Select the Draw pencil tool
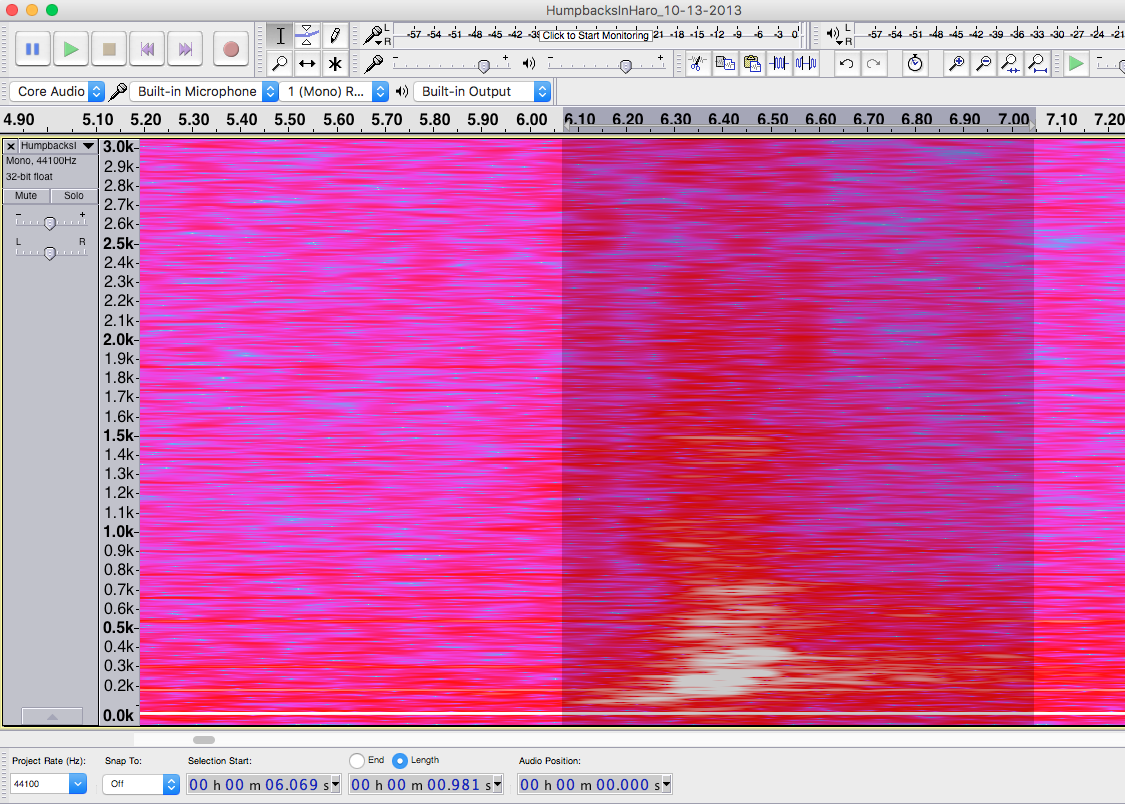This screenshot has width=1125, height=804. pyautogui.click(x=335, y=36)
